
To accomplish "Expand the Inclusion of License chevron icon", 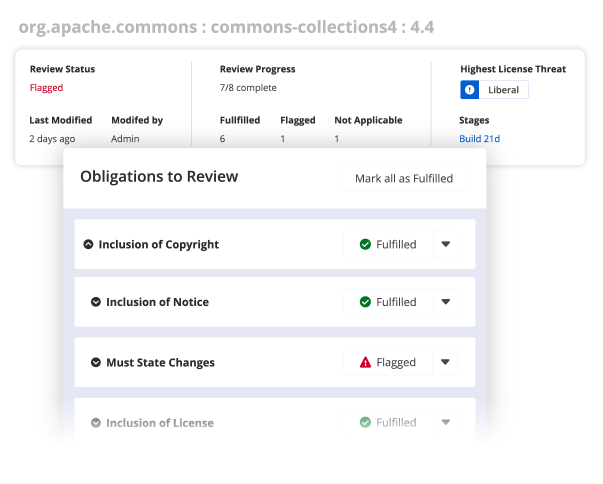I will pos(96,422).
